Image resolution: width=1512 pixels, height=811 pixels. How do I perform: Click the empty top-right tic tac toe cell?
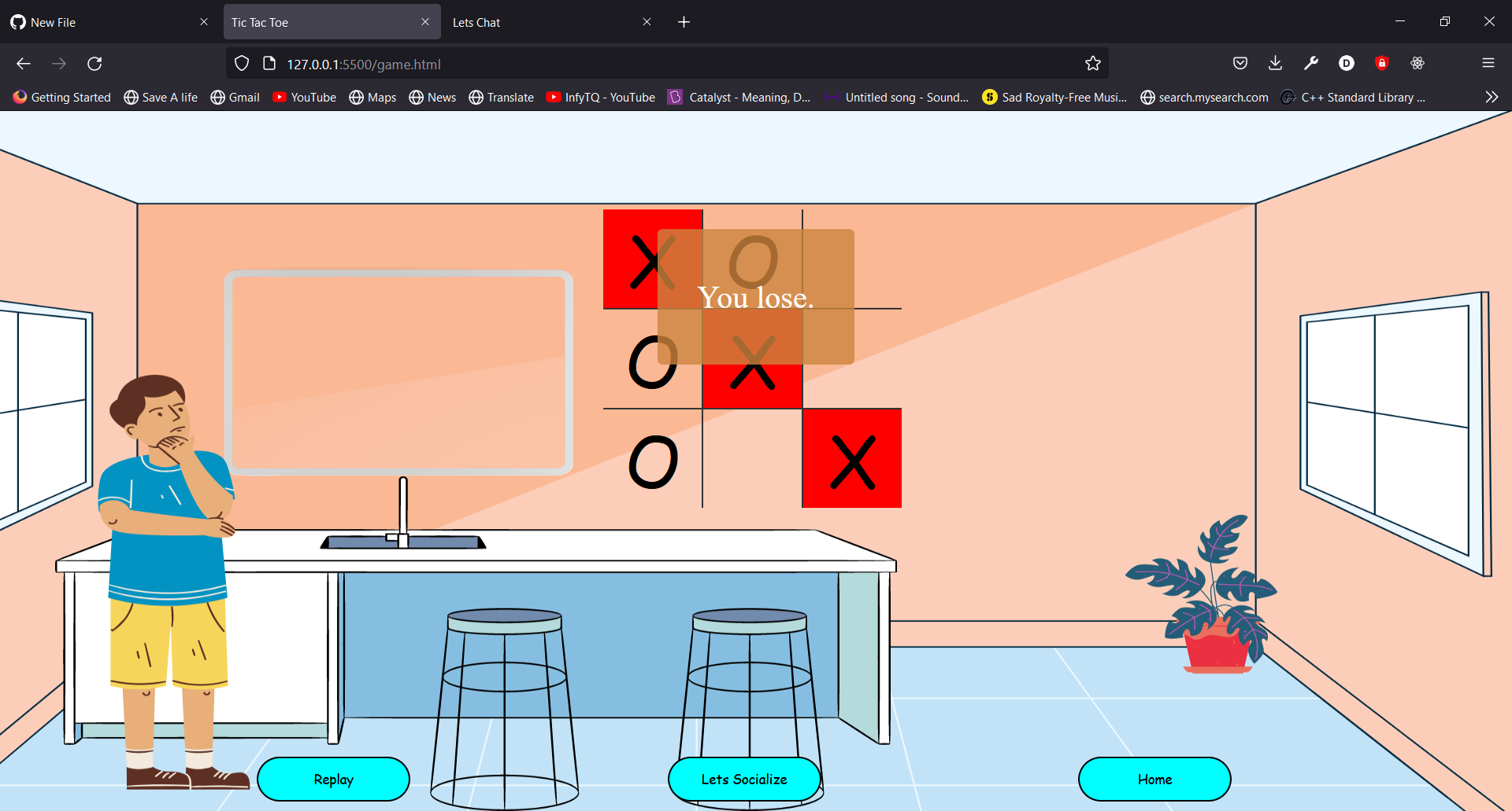coord(852,259)
